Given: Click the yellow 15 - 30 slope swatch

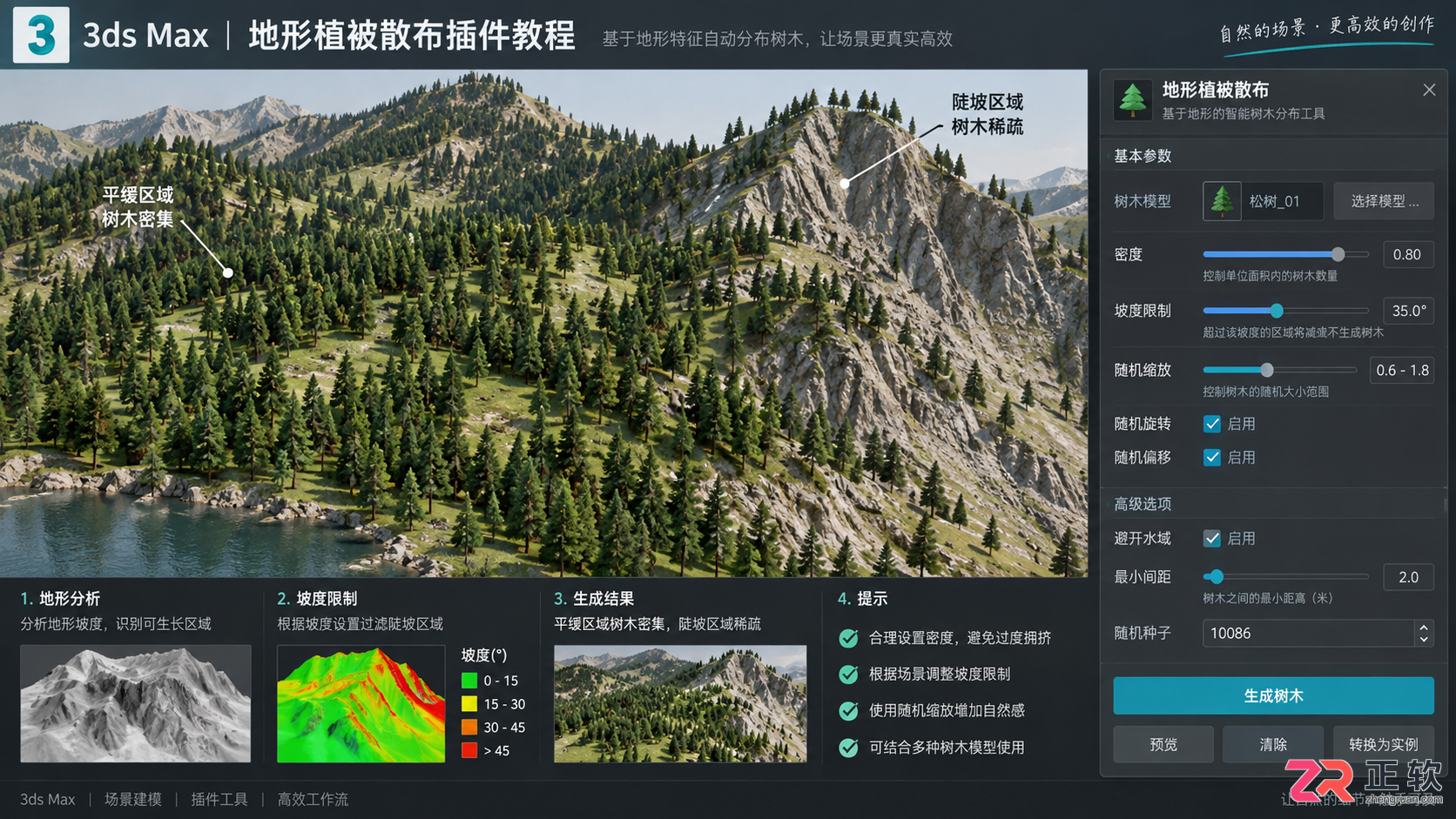Looking at the screenshot, I should (x=469, y=704).
